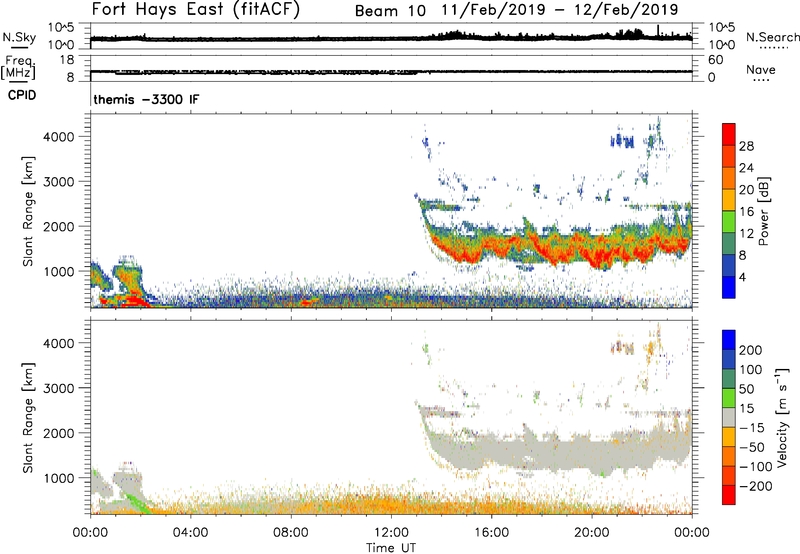Image resolution: width=800 pixels, height=554 pixels.
Task: Click the '200' tick on the velocity colorbar
Action: (x=750, y=350)
